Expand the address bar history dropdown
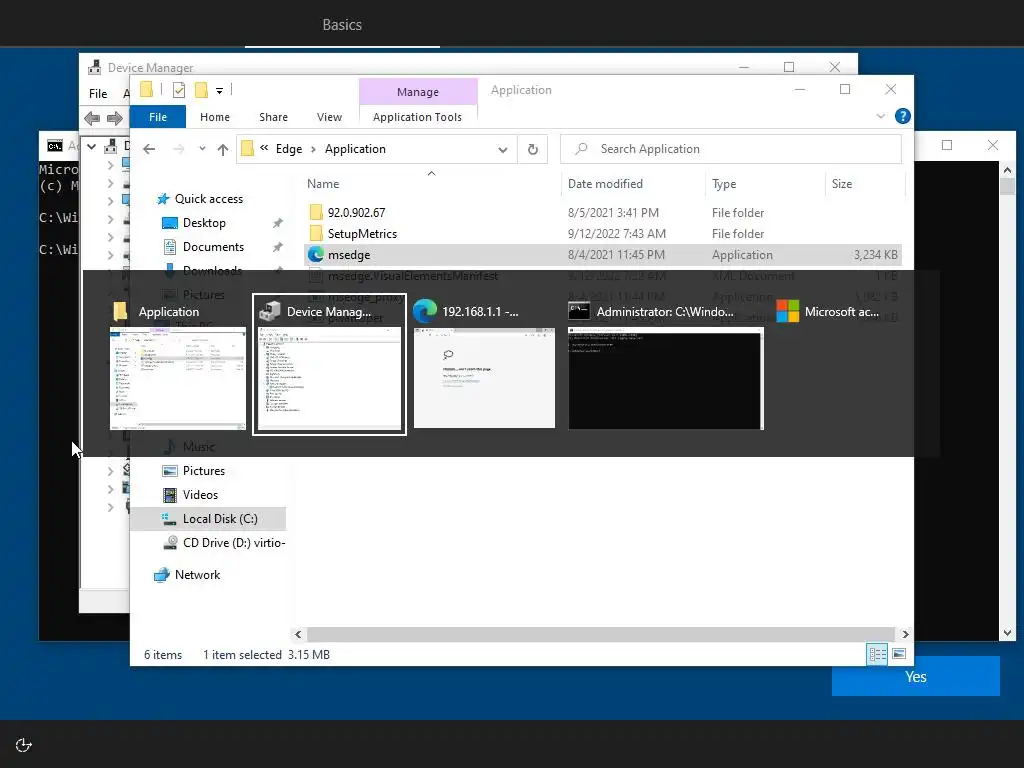The image size is (1024, 768). coord(502,150)
